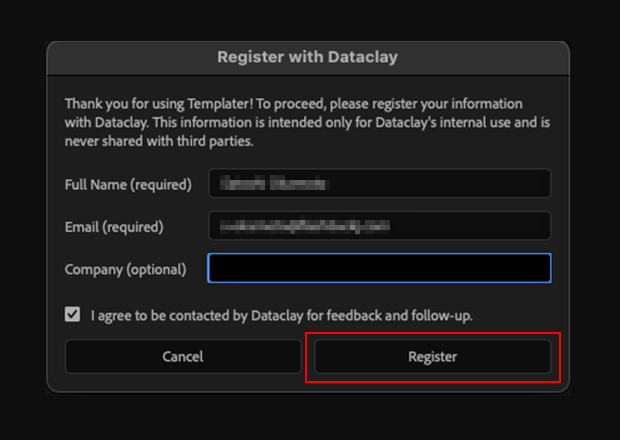Click the white checkmark beside the agreement text
Viewport: 620px width, 440px height.
[x=73, y=314]
